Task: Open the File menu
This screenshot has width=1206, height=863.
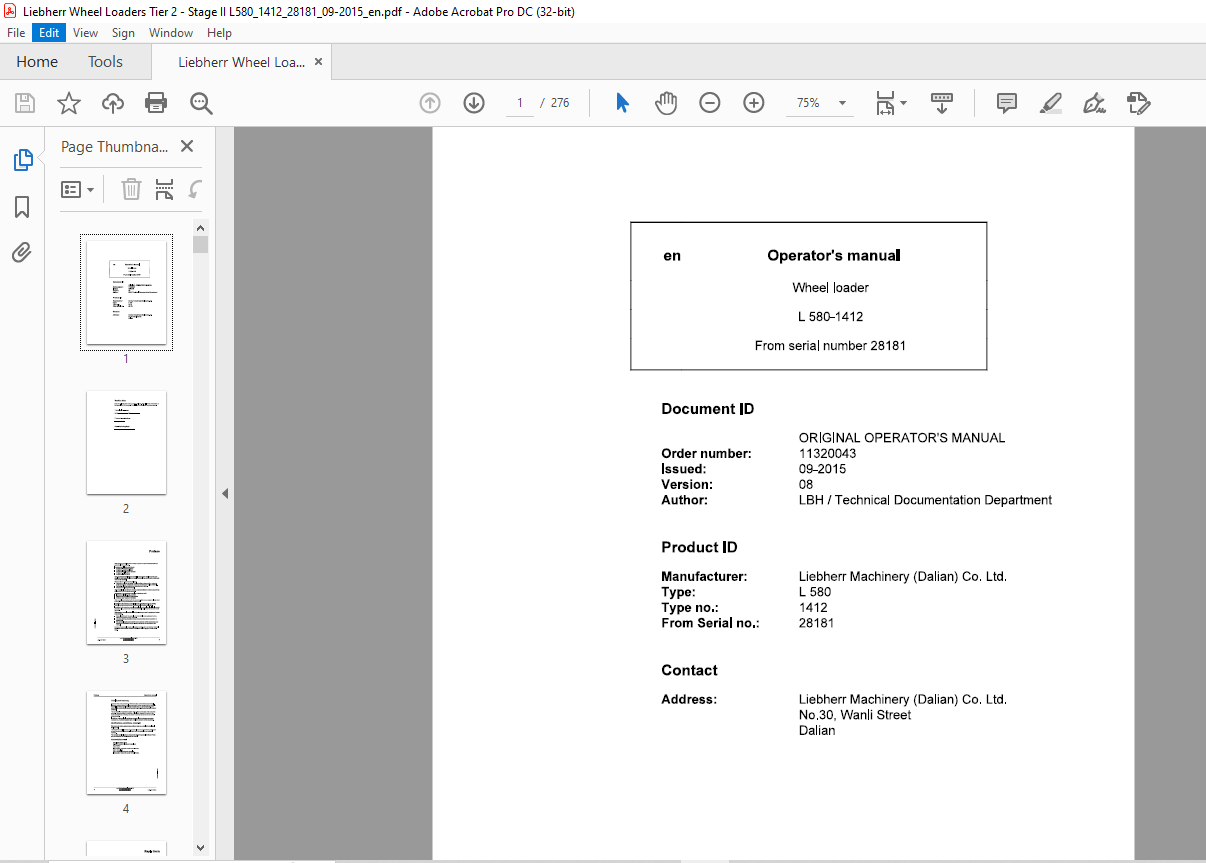Action: click(x=16, y=33)
